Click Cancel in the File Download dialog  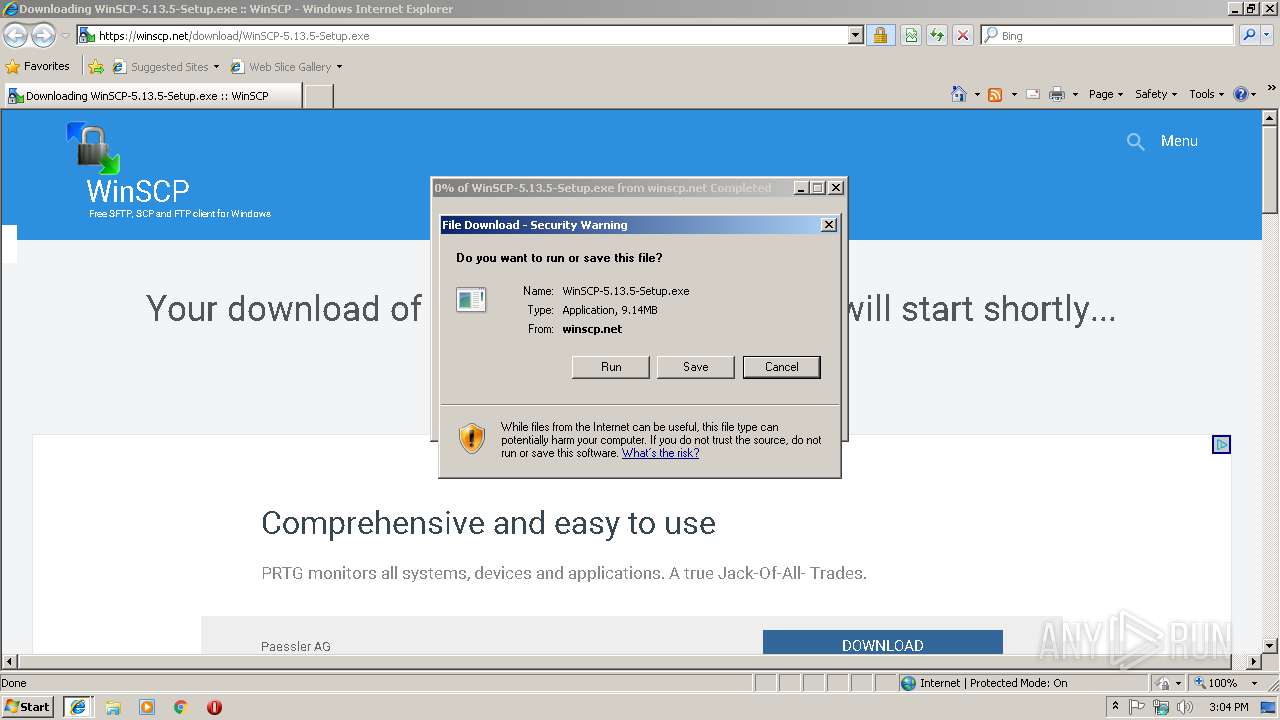(x=782, y=367)
